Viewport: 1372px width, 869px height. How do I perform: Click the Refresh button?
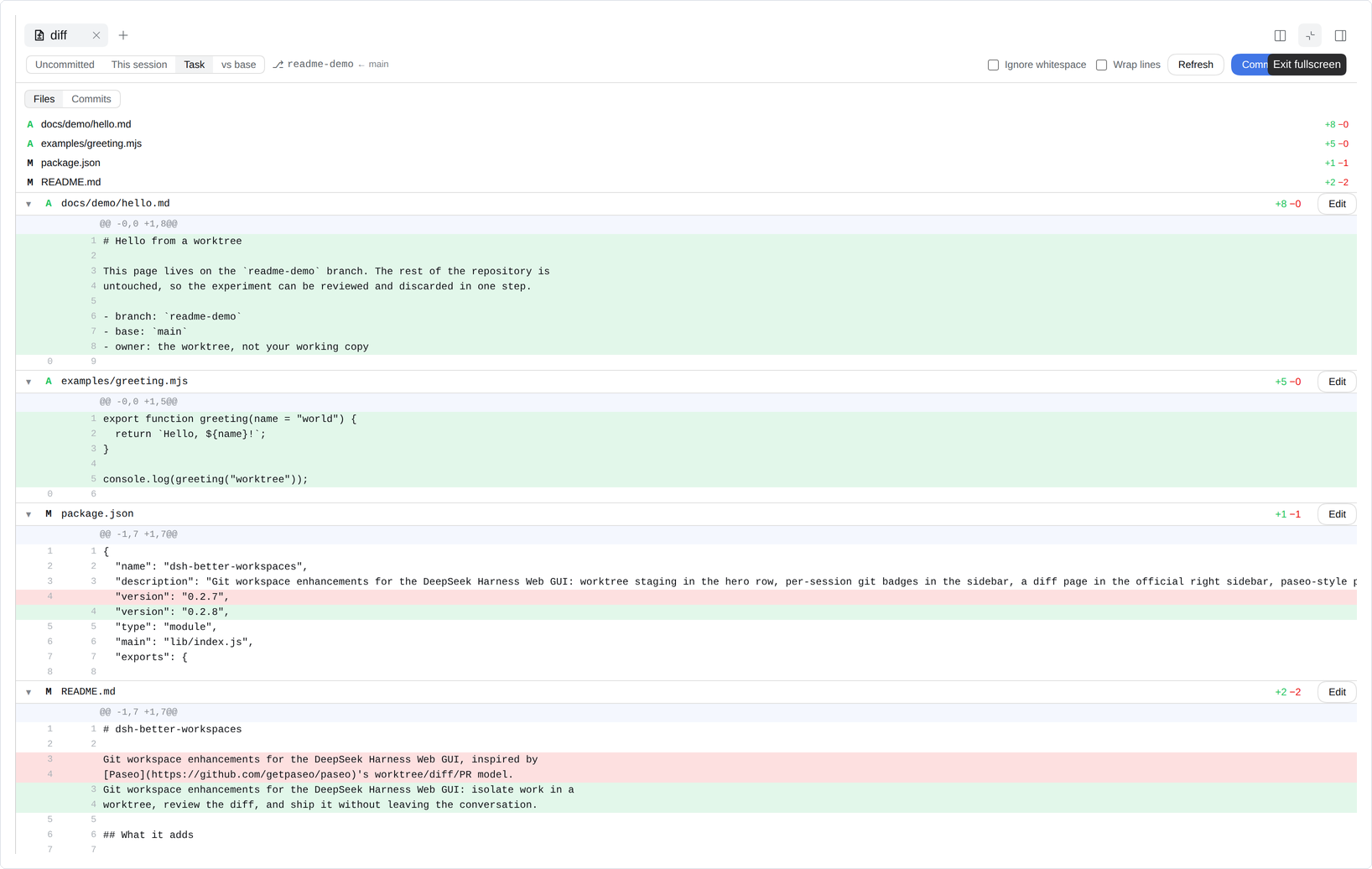pos(1195,65)
